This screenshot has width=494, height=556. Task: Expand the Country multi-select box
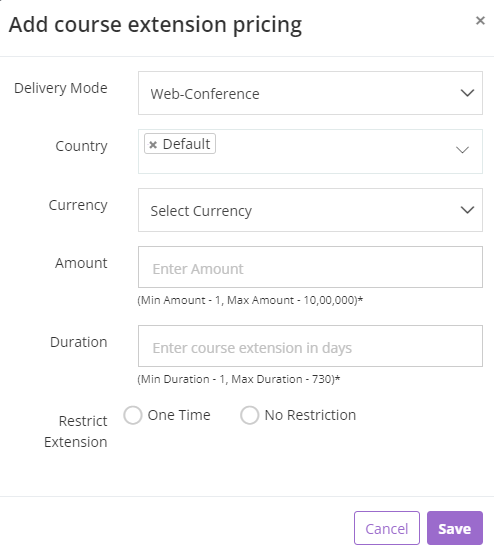click(x=310, y=151)
